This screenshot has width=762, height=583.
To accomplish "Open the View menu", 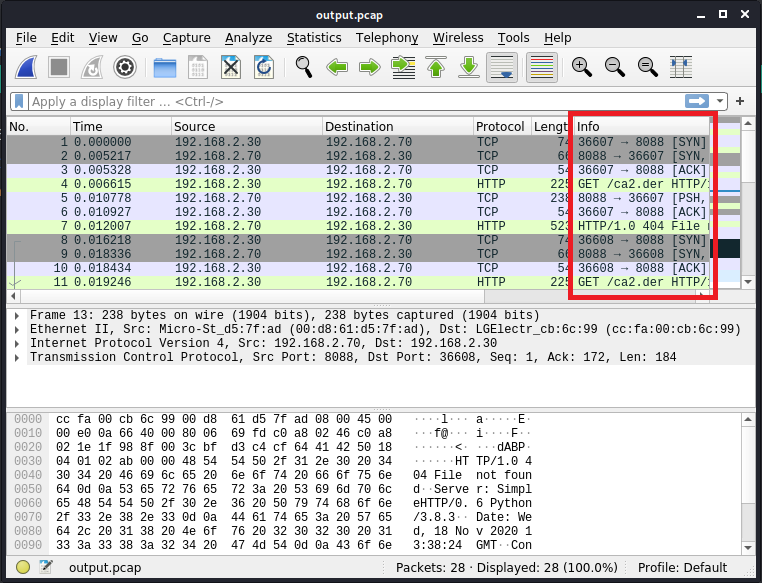I will coord(103,37).
